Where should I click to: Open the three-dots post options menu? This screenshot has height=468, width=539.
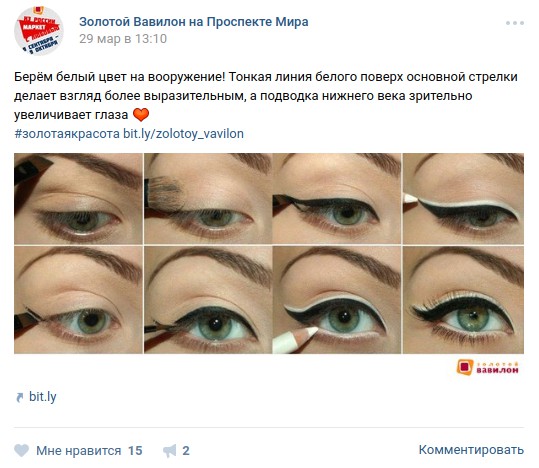(515, 23)
